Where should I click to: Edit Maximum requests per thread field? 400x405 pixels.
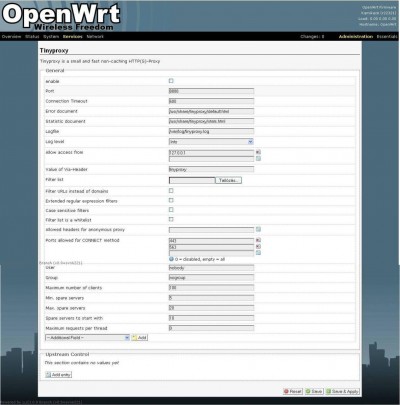(x=211, y=328)
